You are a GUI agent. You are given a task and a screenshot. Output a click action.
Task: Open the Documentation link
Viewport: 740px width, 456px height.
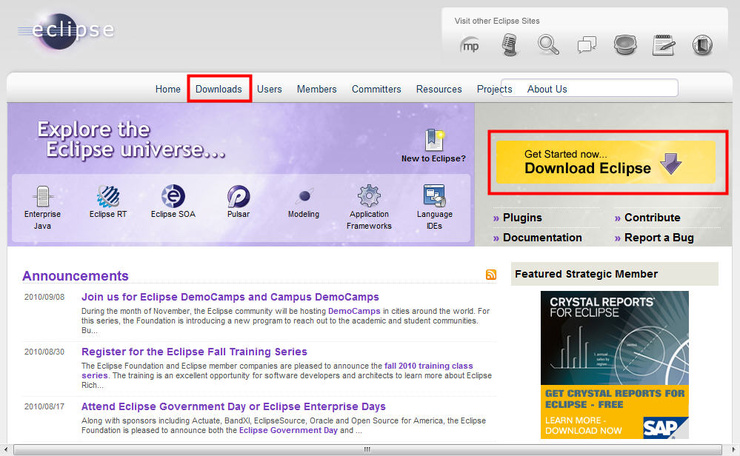(x=542, y=237)
